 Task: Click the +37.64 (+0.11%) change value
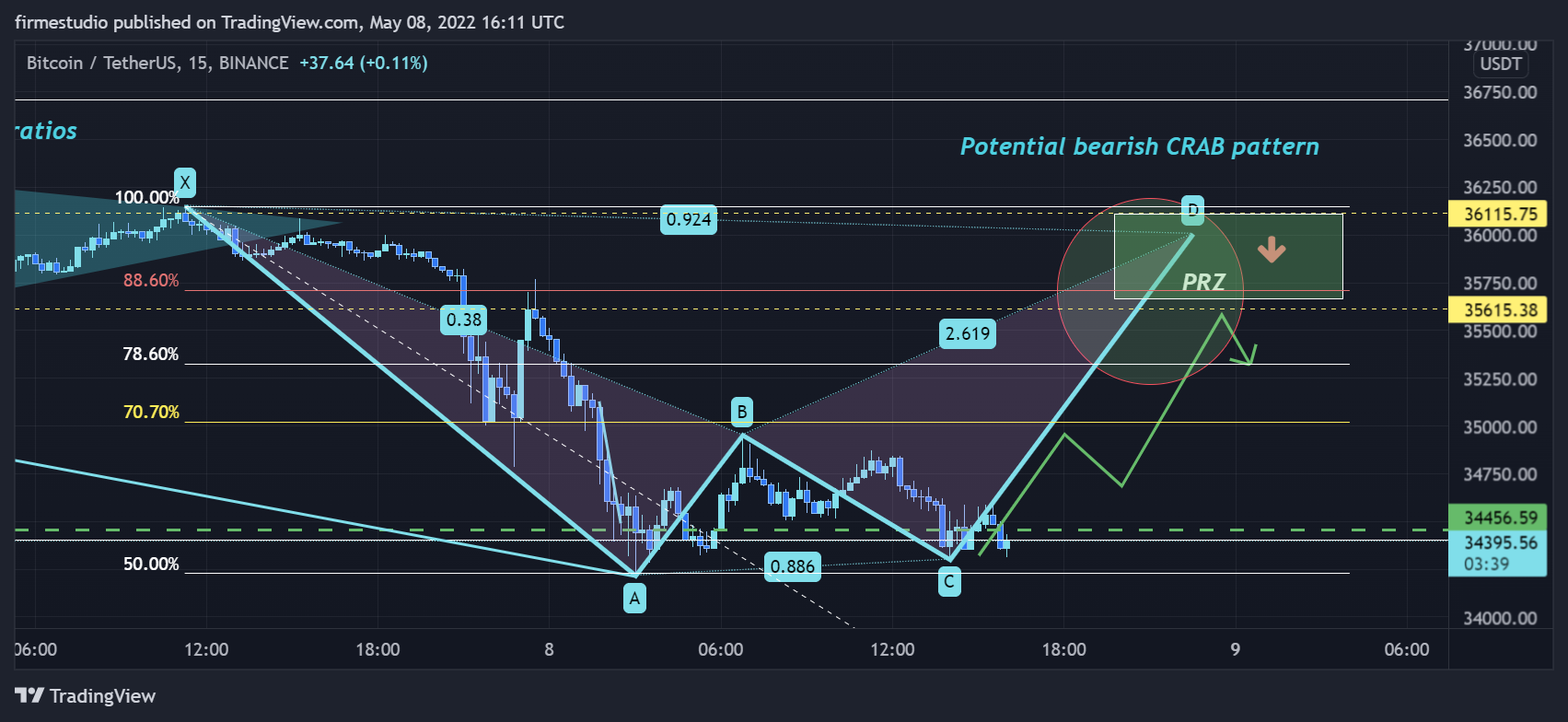(x=364, y=63)
